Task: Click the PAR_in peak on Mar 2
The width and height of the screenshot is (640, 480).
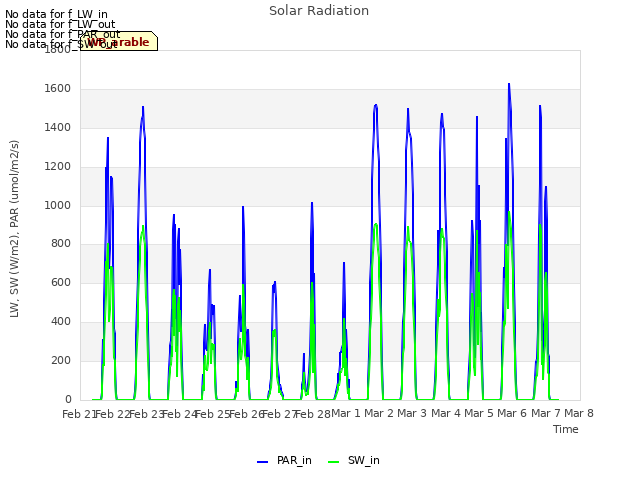Action: pyautogui.click(x=376, y=105)
